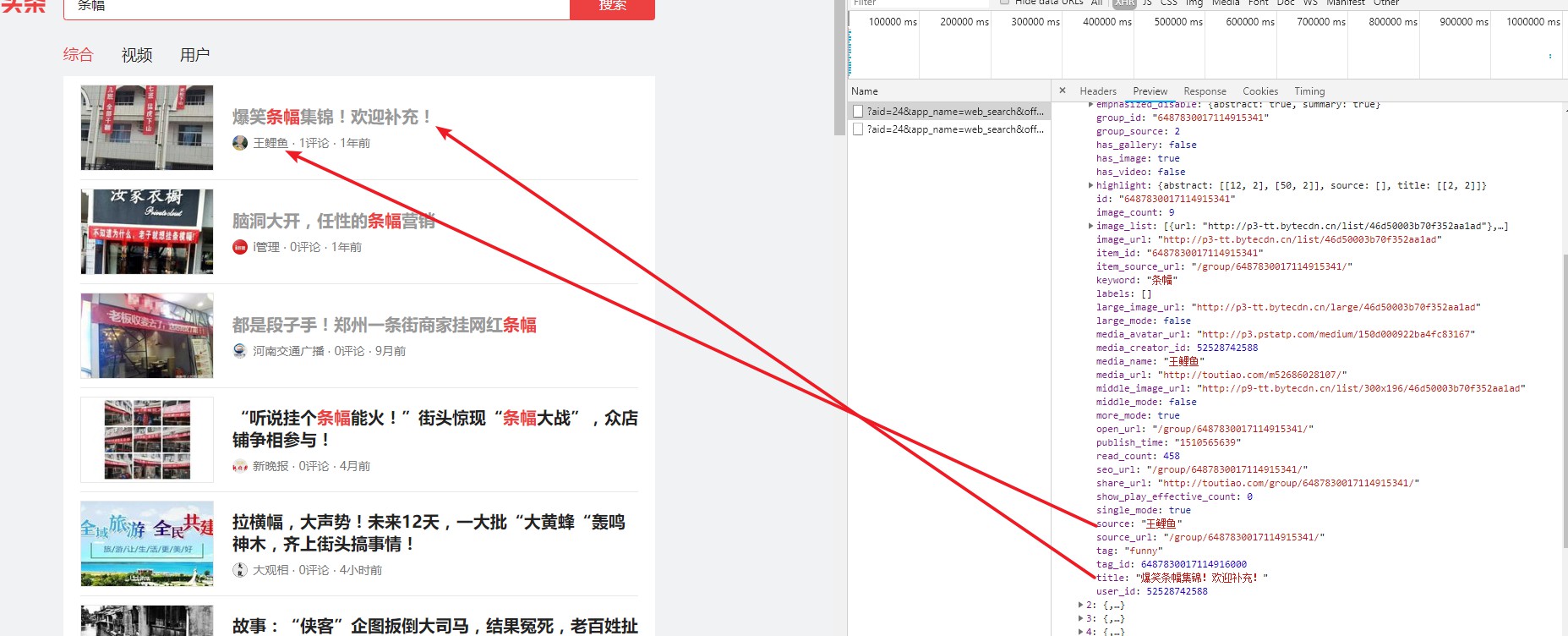The image size is (1568, 636).
Task: Open thumbnail of 爆笑条幅集锦 article
Action: pos(147,128)
